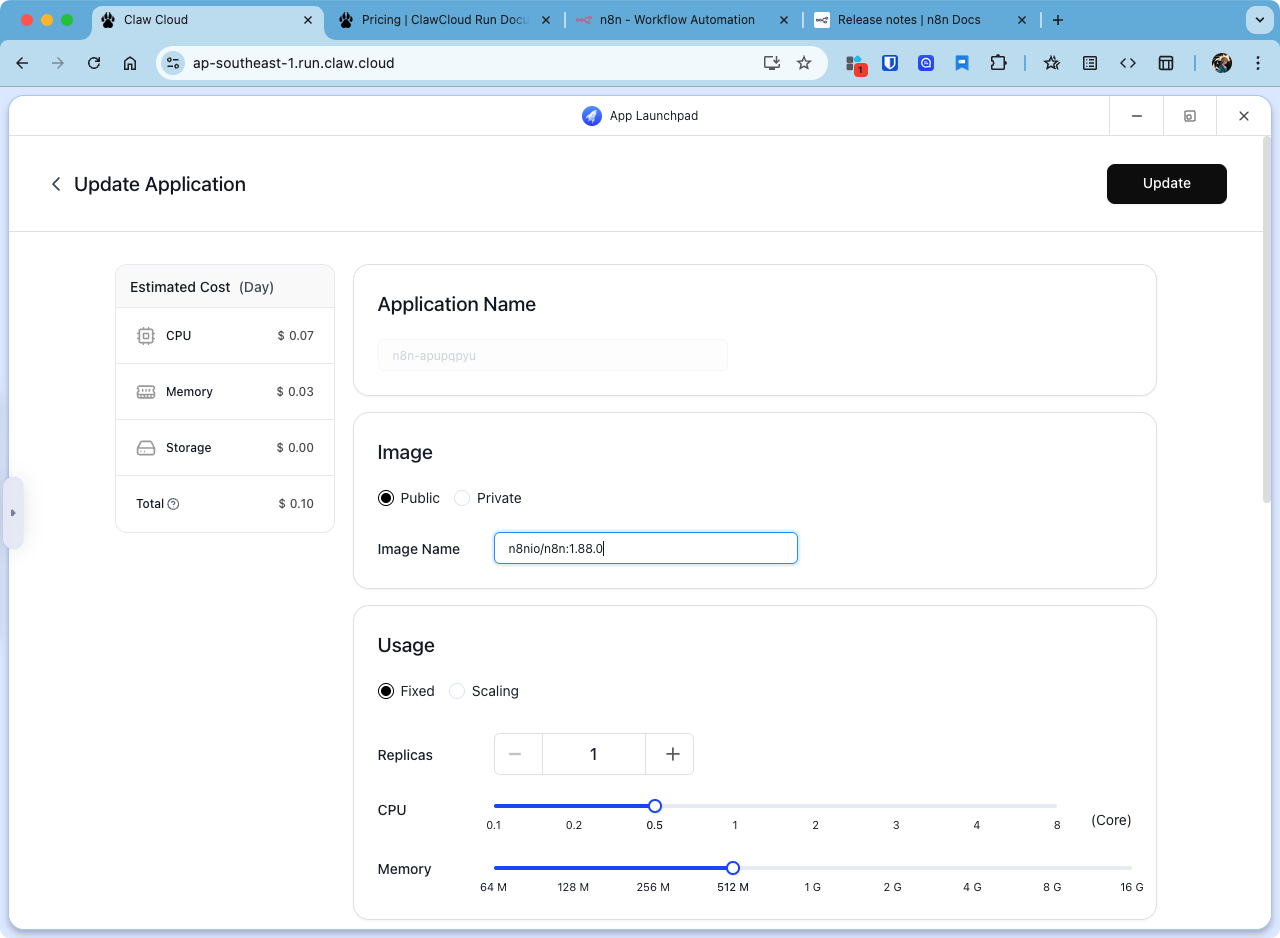The image size is (1280, 938).
Task: Click the help icon beside Total
Action: pyautogui.click(x=173, y=504)
